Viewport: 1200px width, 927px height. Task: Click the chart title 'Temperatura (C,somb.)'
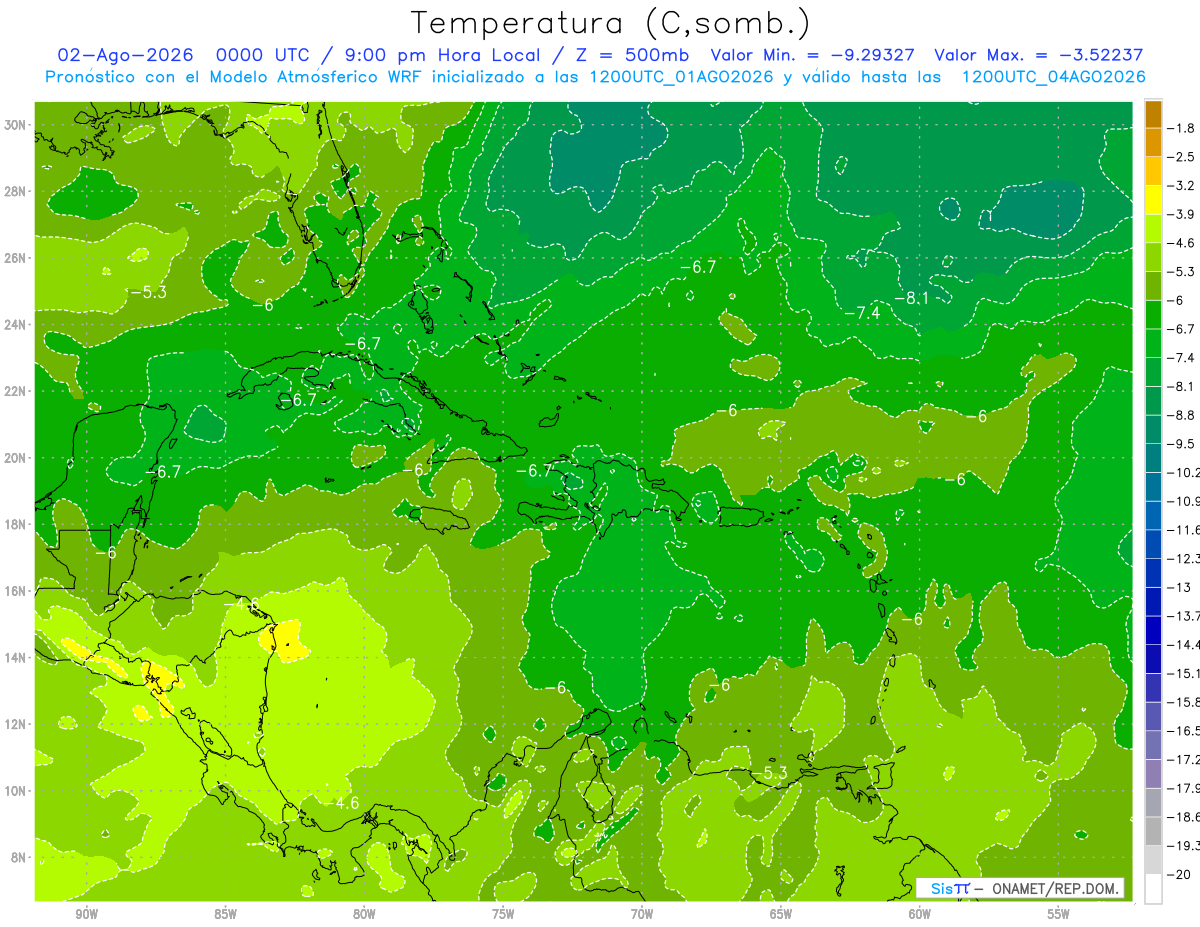tap(610, 22)
